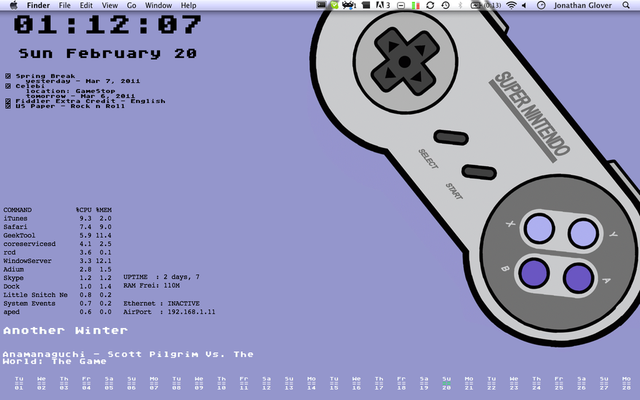Open the Window menu

[x=158, y=5]
